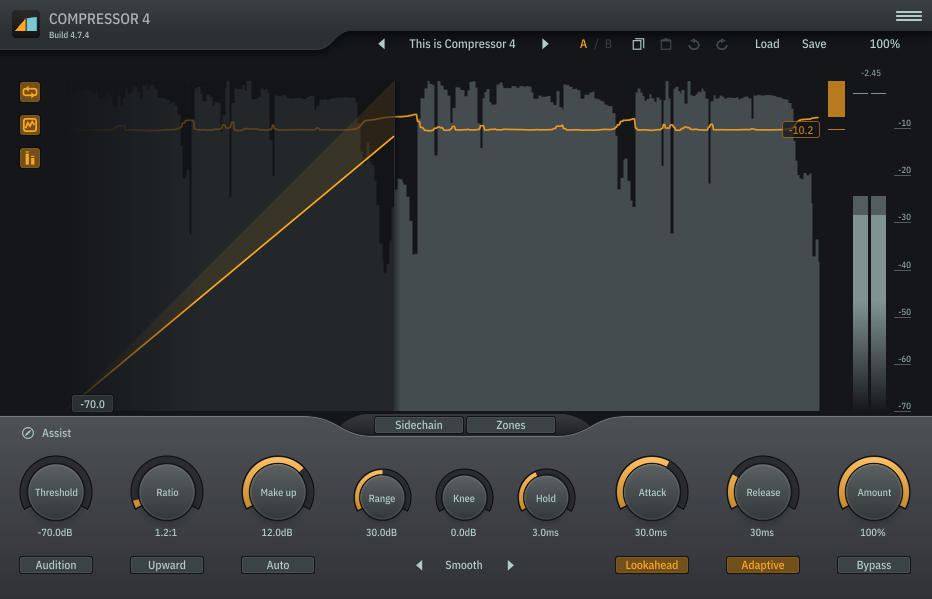Image resolution: width=932 pixels, height=599 pixels.
Task: Redo the last change
Action: (722, 44)
